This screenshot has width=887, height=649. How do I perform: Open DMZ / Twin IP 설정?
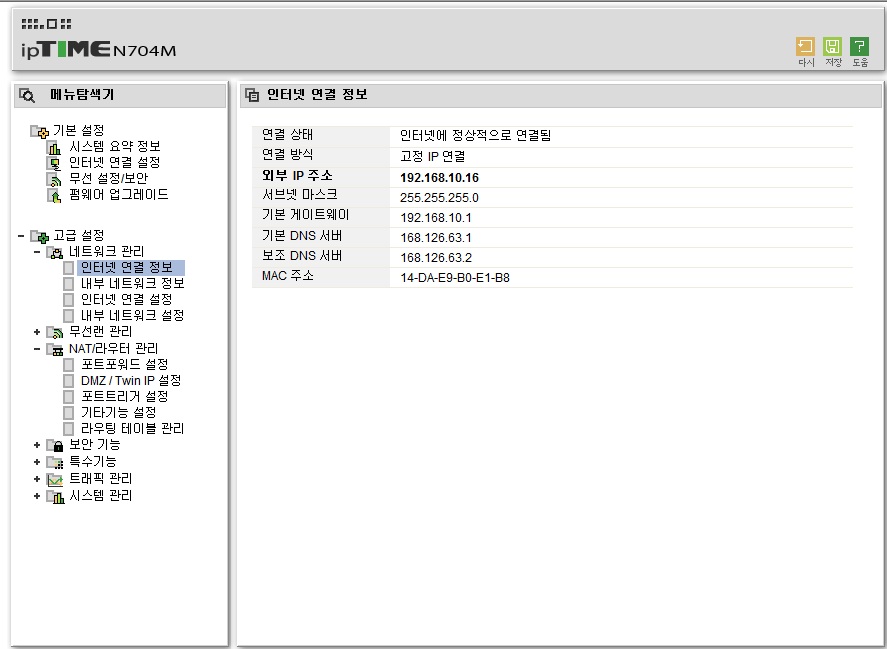click(131, 380)
